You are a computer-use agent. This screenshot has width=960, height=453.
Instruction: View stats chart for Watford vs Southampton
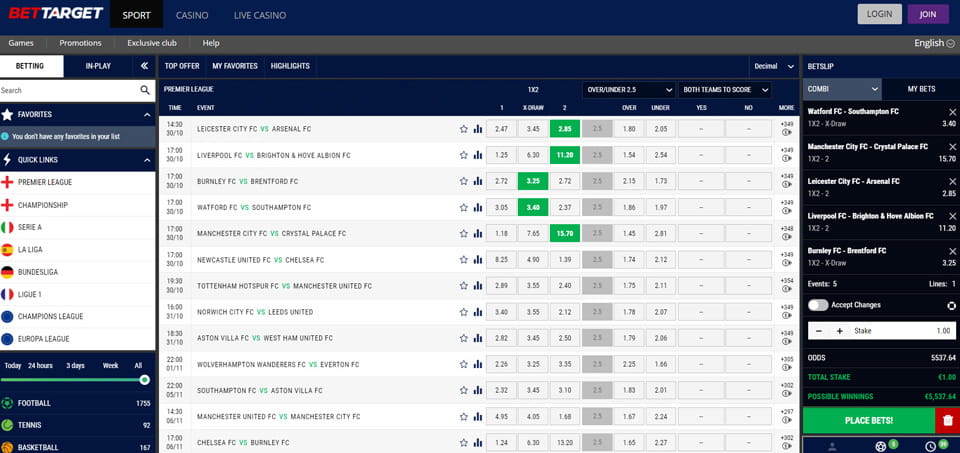(478, 208)
